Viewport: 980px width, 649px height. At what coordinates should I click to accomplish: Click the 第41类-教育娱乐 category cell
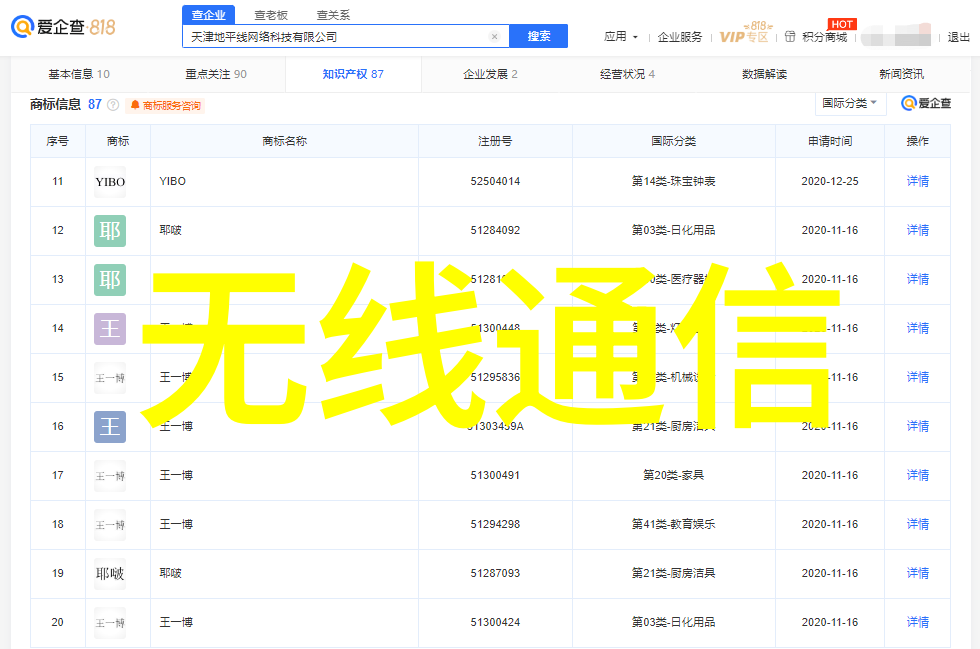[x=673, y=524]
